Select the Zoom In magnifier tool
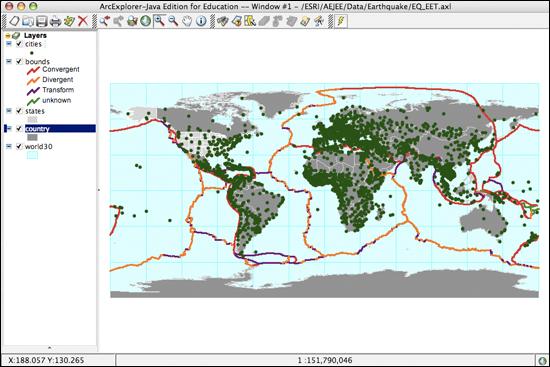 click(x=160, y=21)
